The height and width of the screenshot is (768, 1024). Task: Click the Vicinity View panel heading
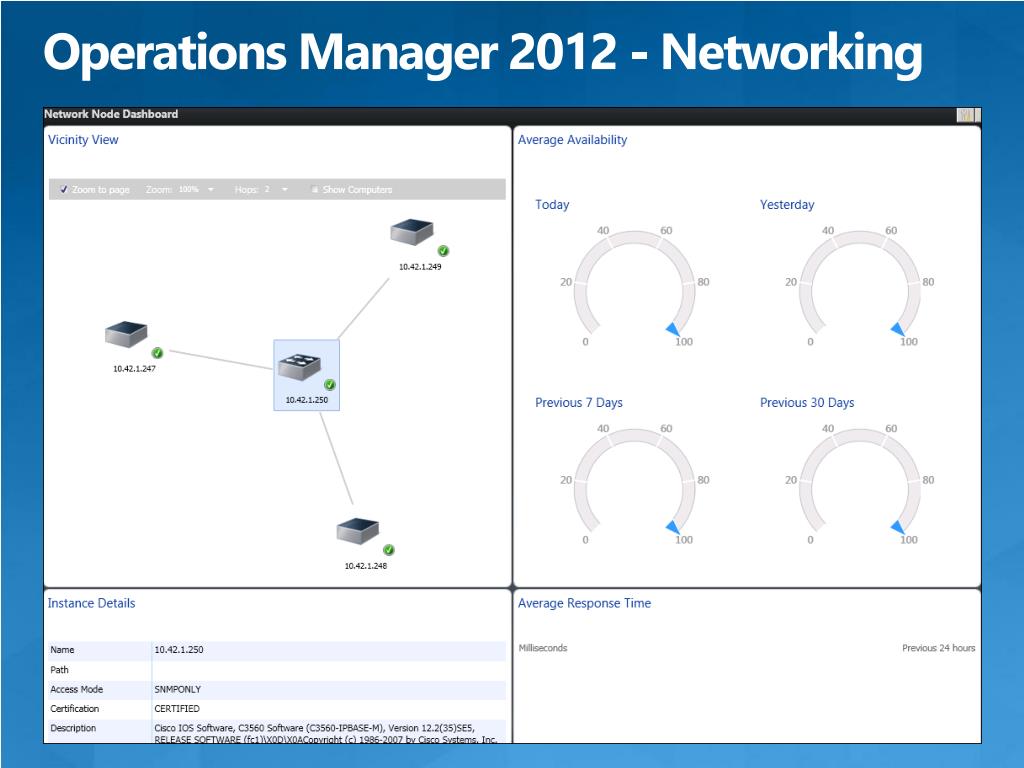click(83, 140)
